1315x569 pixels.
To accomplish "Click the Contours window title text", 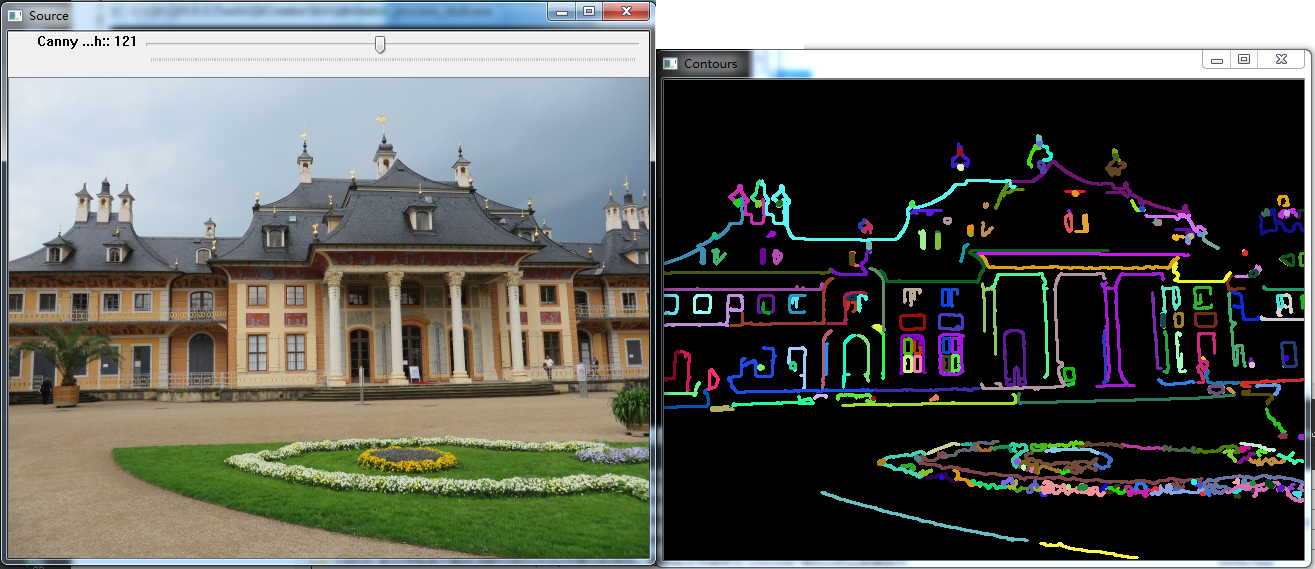I will (711, 63).
